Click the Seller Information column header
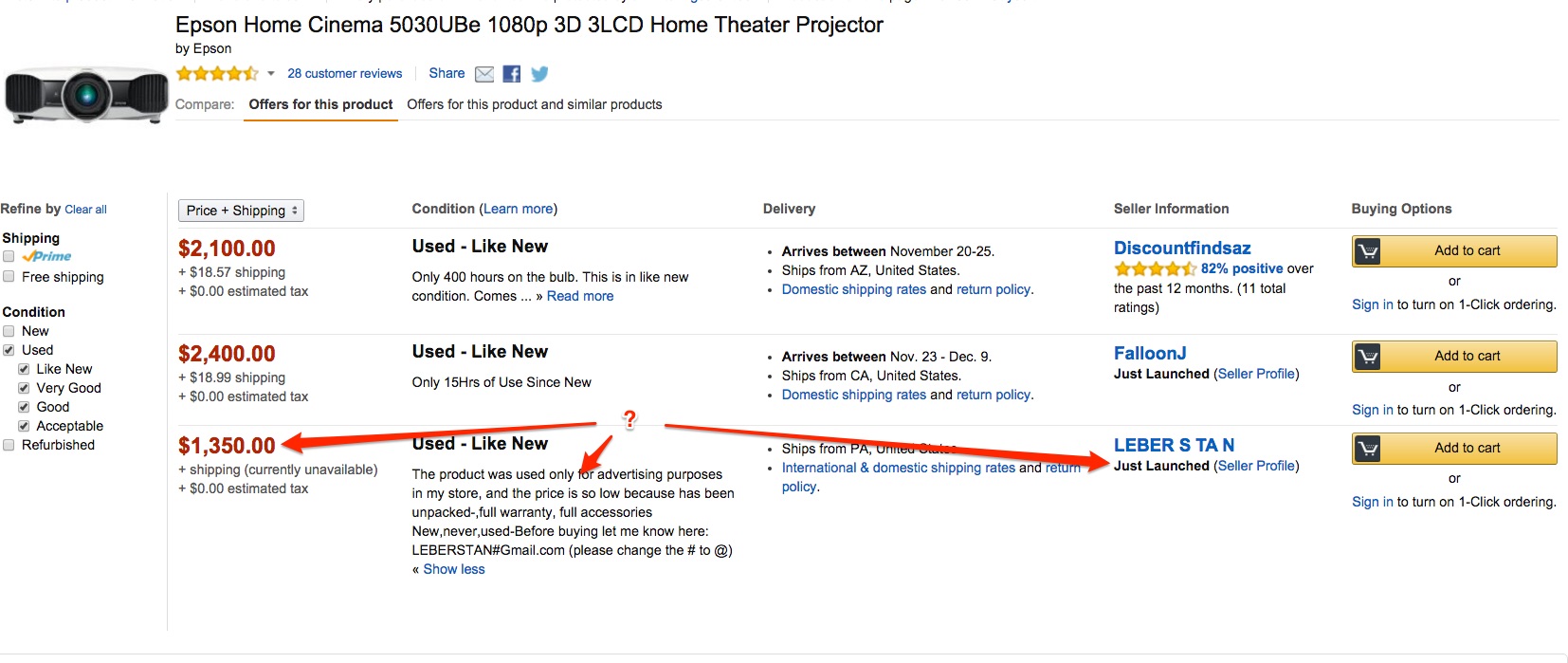1568x663 pixels. pyautogui.click(x=1171, y=209)
